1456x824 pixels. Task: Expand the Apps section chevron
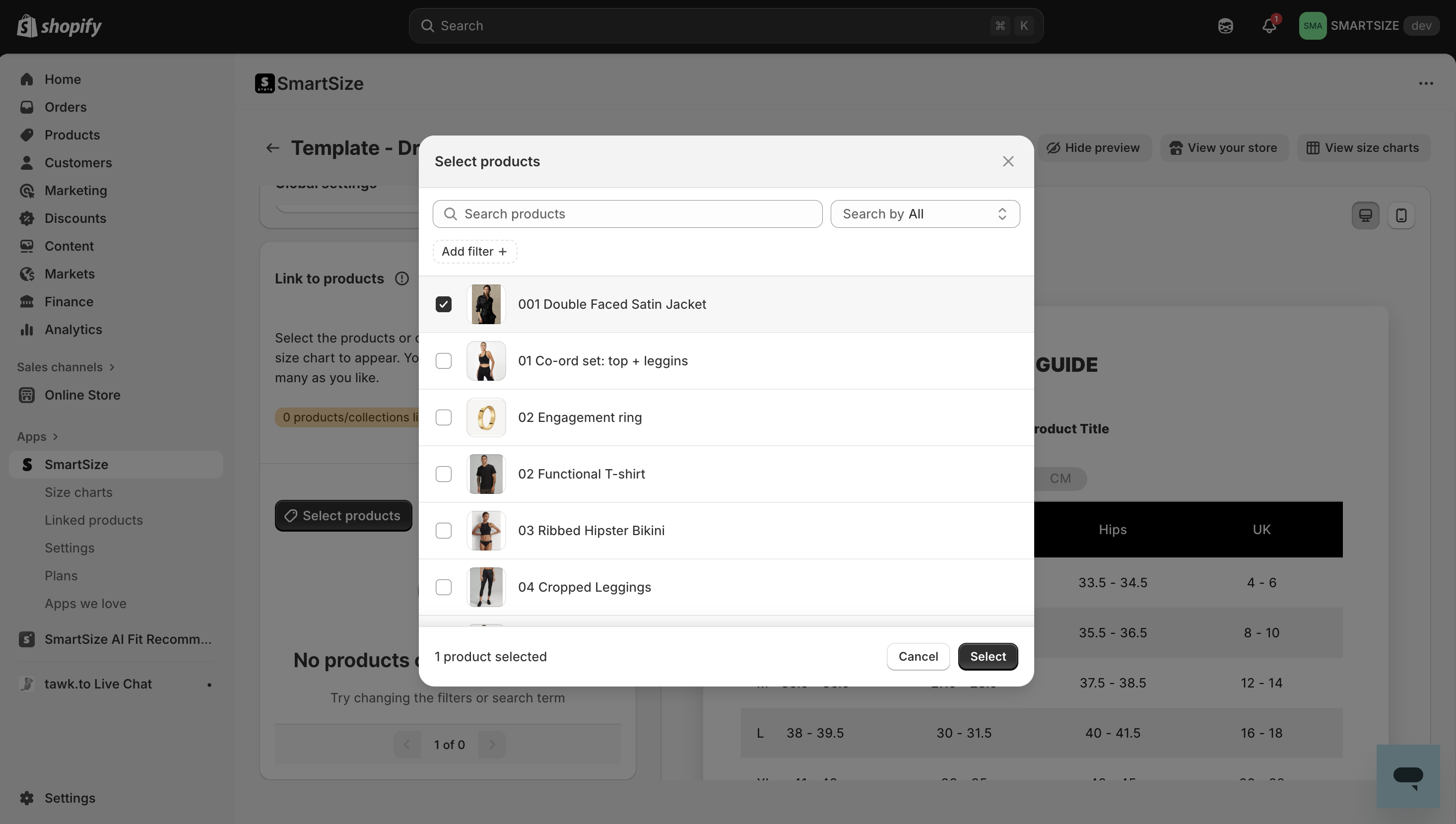tap(56, 437)
